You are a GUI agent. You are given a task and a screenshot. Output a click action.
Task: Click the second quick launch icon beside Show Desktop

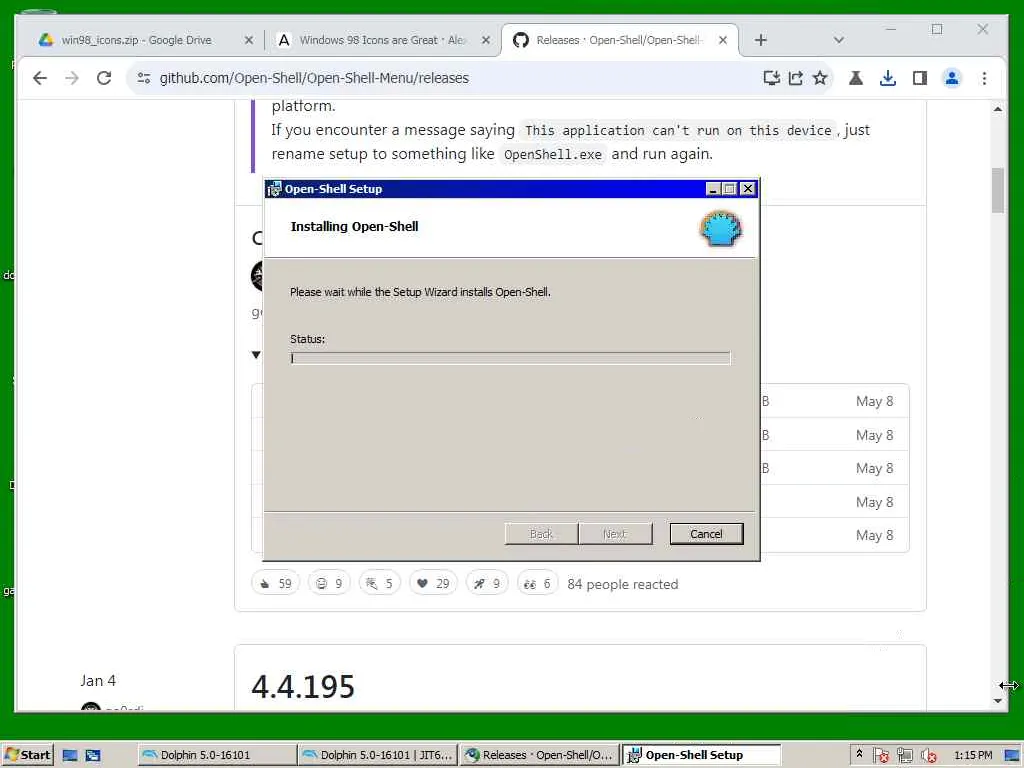(93, 756)
